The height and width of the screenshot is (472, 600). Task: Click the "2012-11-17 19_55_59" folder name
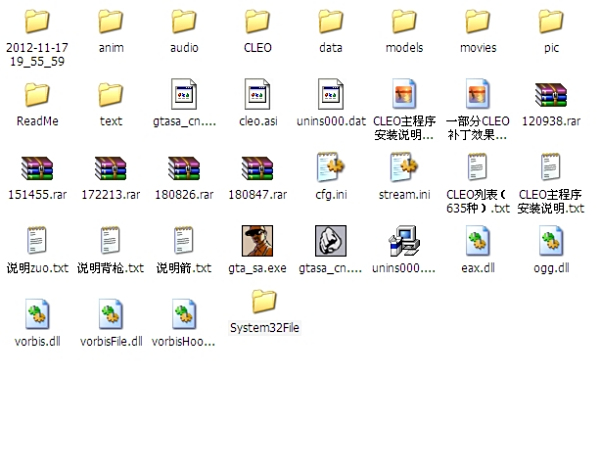(37, 54)
